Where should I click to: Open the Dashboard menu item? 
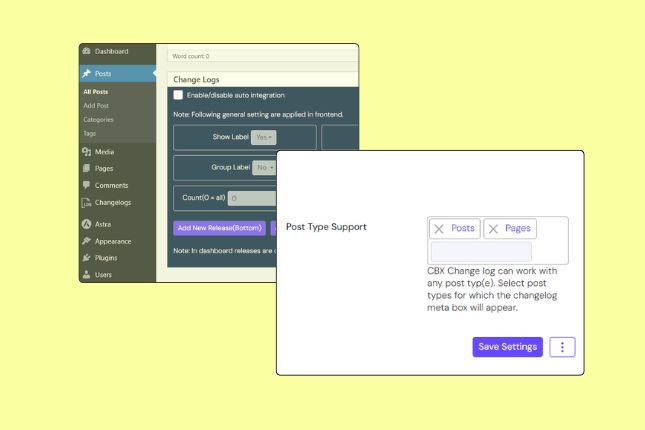click(x=118, y=51)
